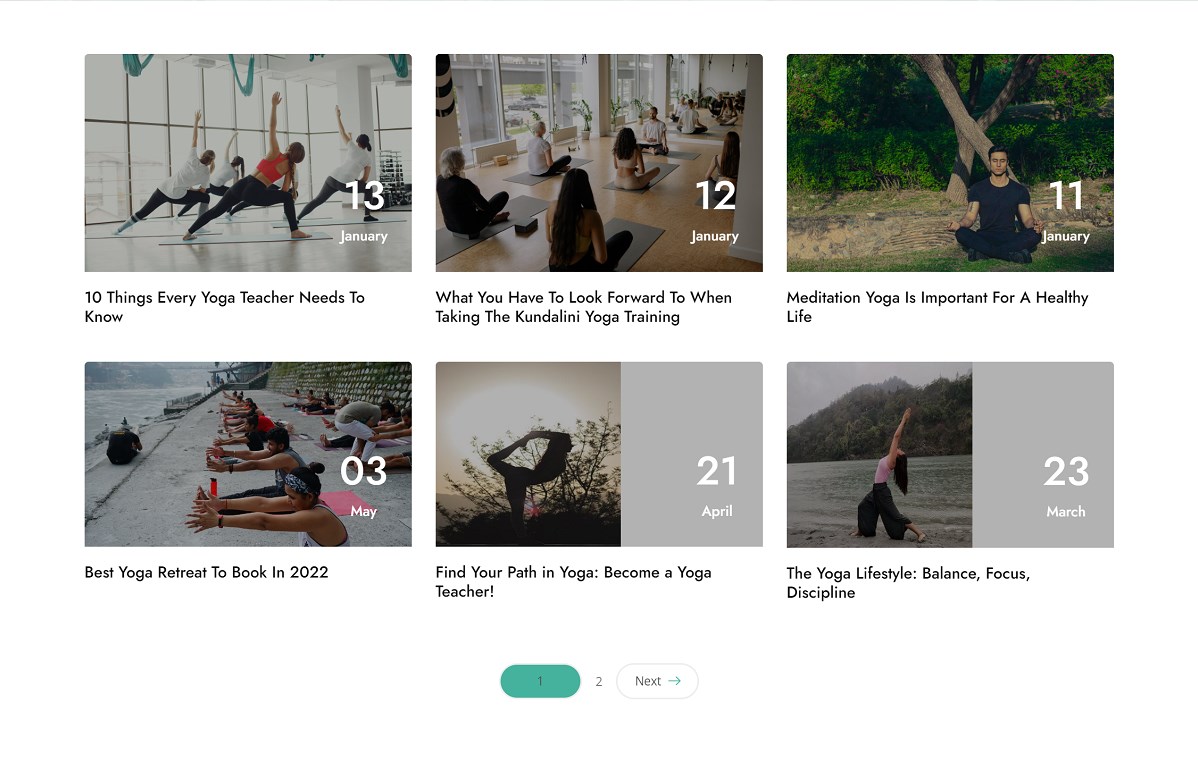Click the "21 April" date overlay
Image resolution: width=1198 pixels, height=757 pixels.
pyautogui.click(x=717, y=486)
